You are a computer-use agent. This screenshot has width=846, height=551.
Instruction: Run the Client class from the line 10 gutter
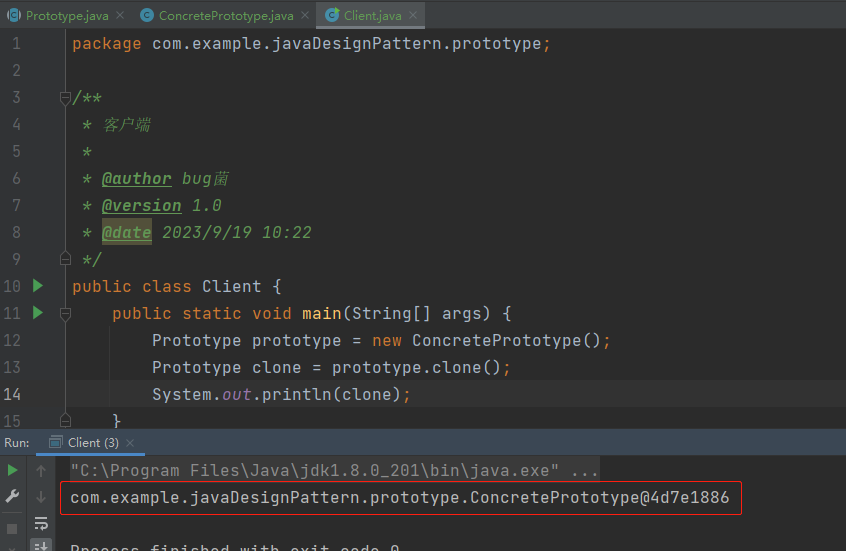coord(38,285)
